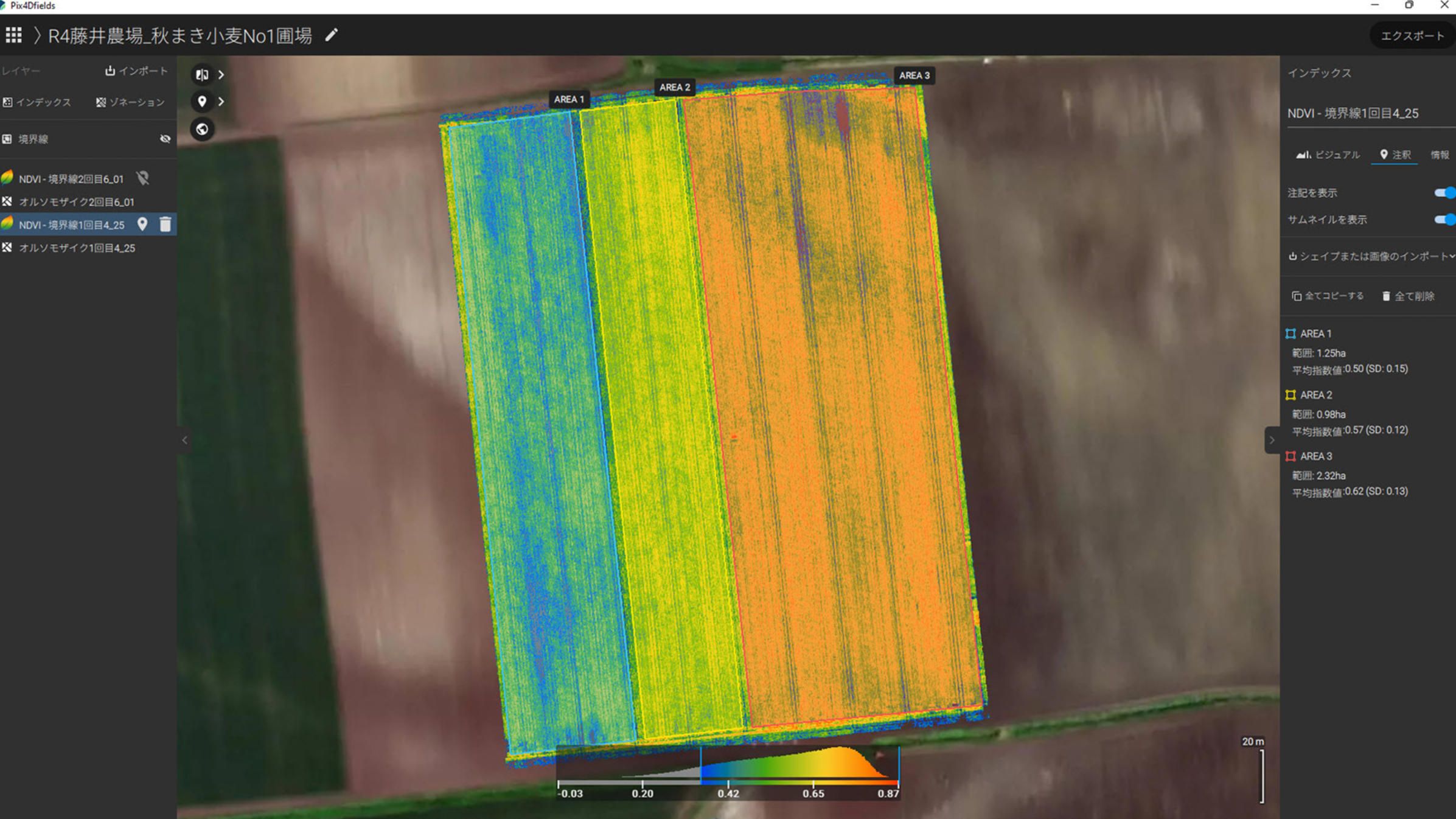The width and height of the screenshot is (1456, 819).
Task: Delete the NDVI - 境界線1回目4_25 layer
Action: click(165, 224)
